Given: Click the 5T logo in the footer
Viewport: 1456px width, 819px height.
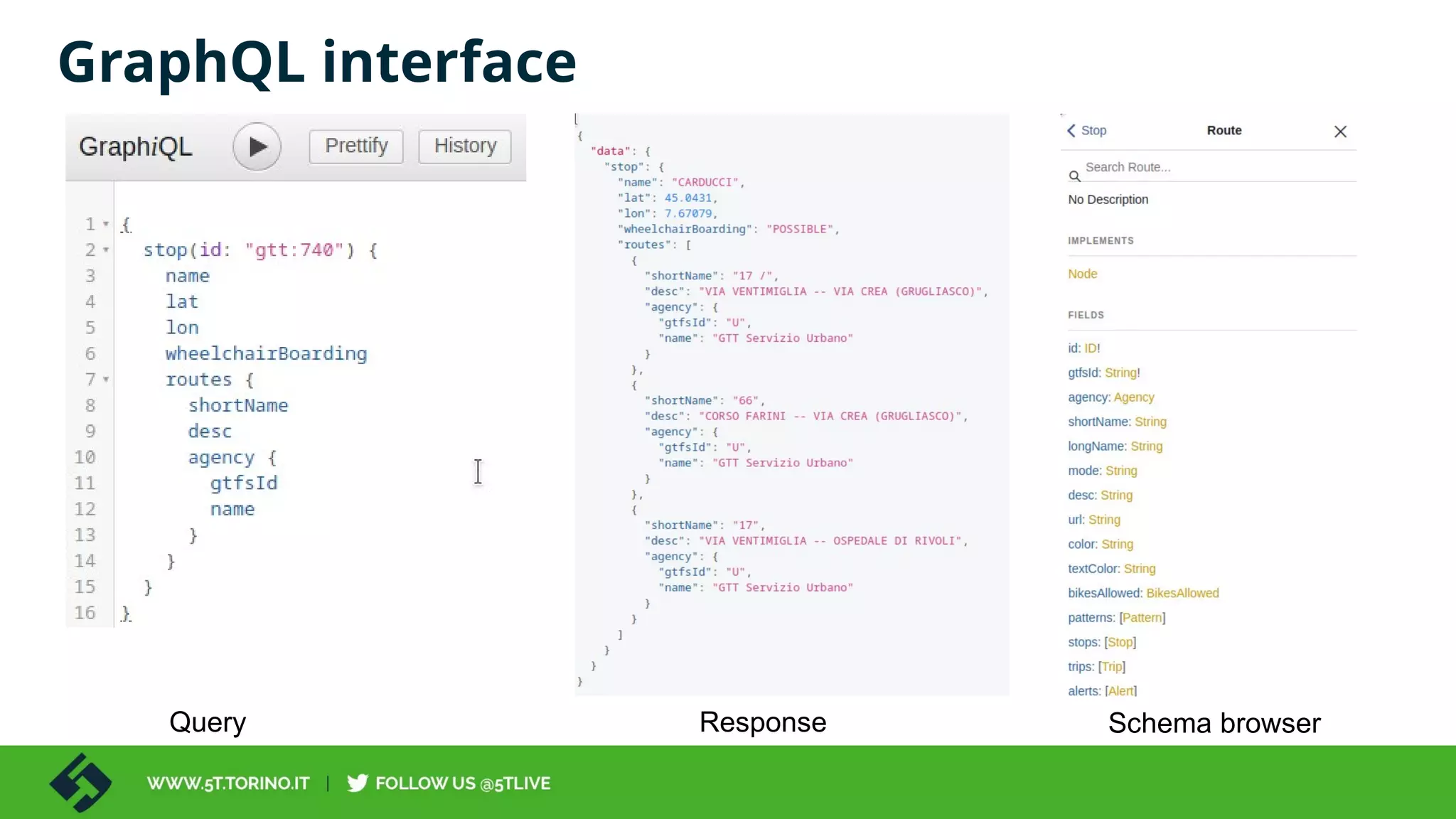Looking at the screenshot, I should tap(80, 783).
